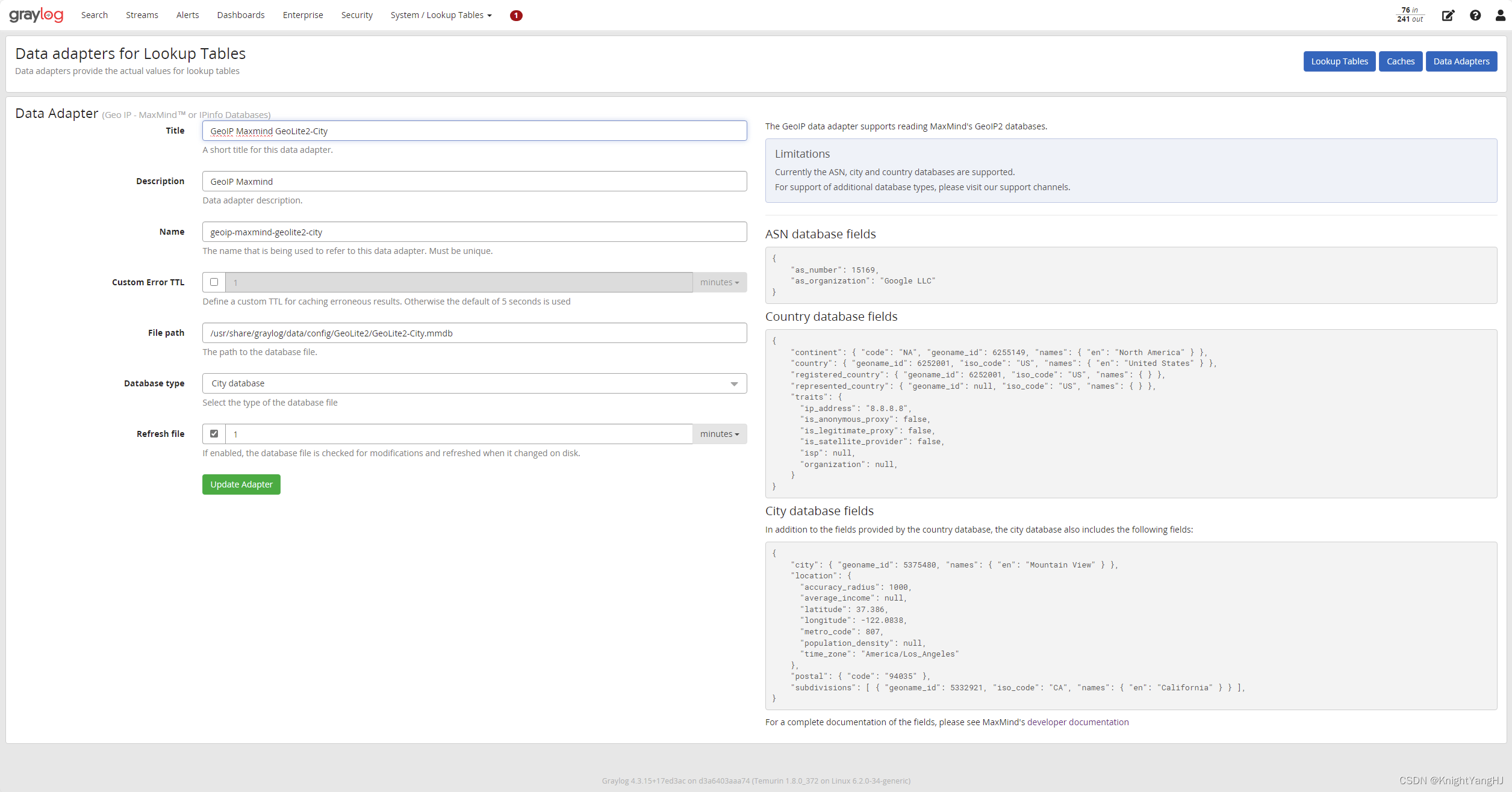The width and height of the screenshot is (1512, 792).
Task: Click the Refresh file value field
Action: tap(459, 434)
